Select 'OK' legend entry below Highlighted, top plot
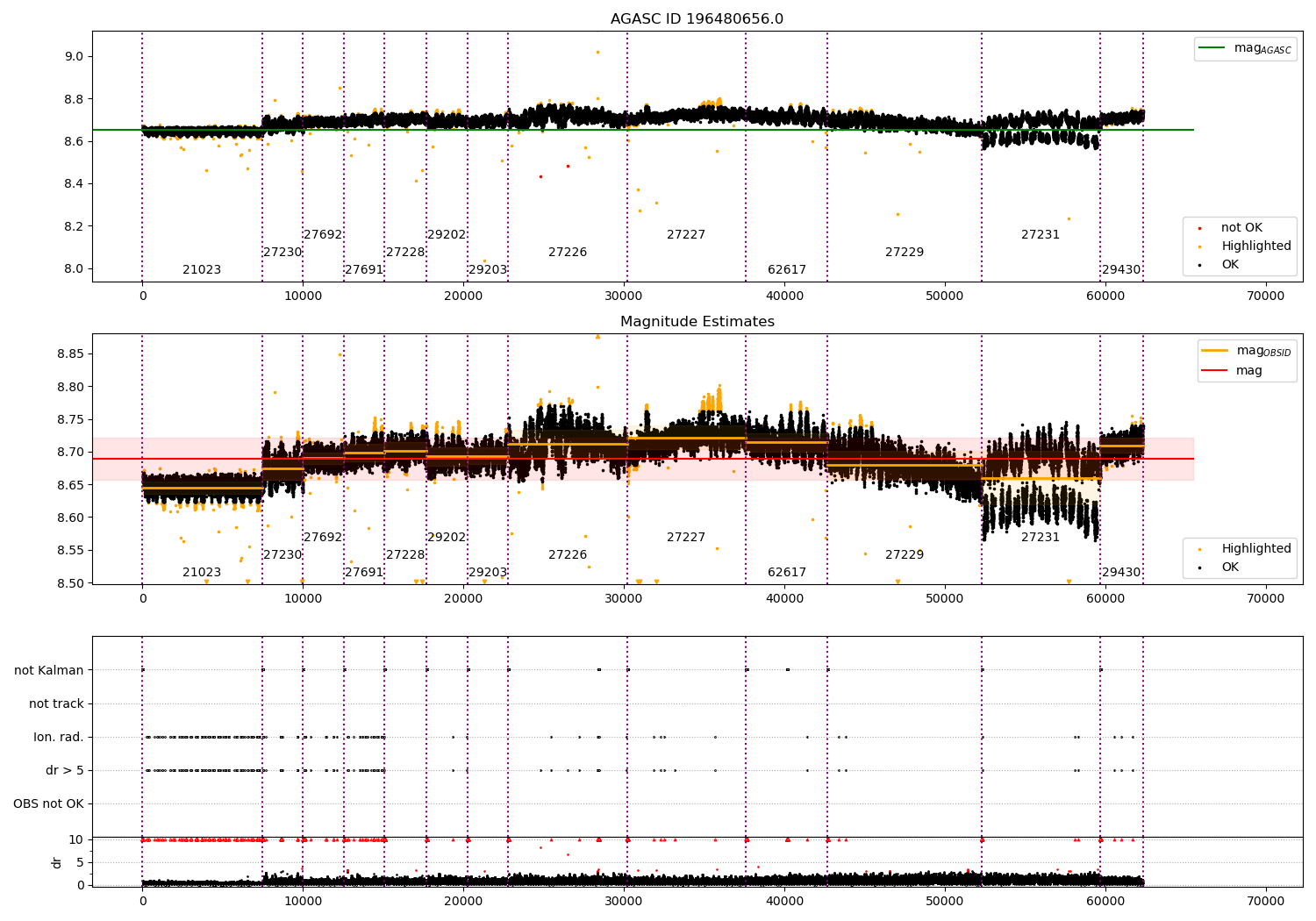This screenshot has height=921, width=1316. (1230, 265)
